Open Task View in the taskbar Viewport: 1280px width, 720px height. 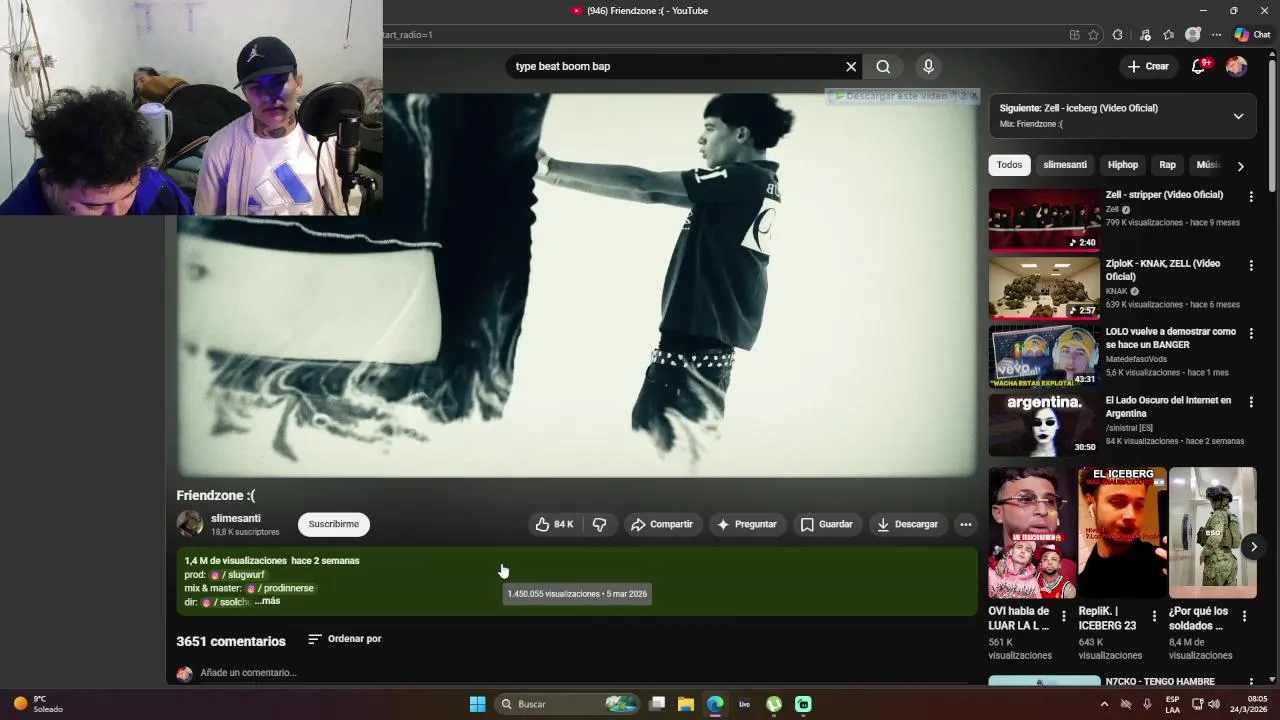(657, 704)
